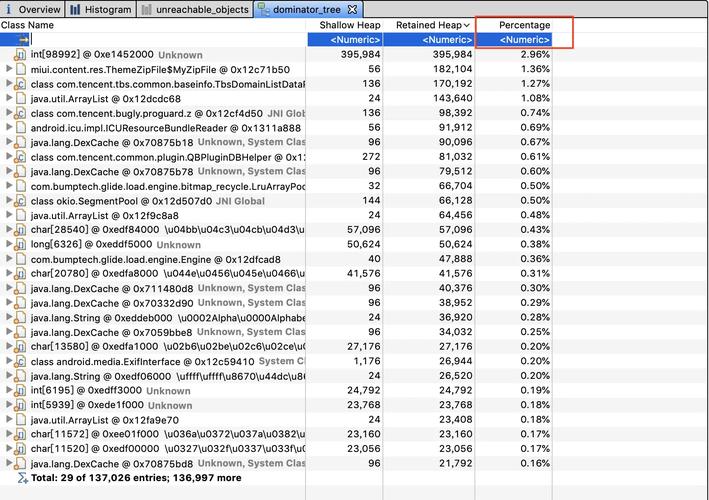Select java.util.ArrayList @ 0x12fa9e70 row

point(276,420)
